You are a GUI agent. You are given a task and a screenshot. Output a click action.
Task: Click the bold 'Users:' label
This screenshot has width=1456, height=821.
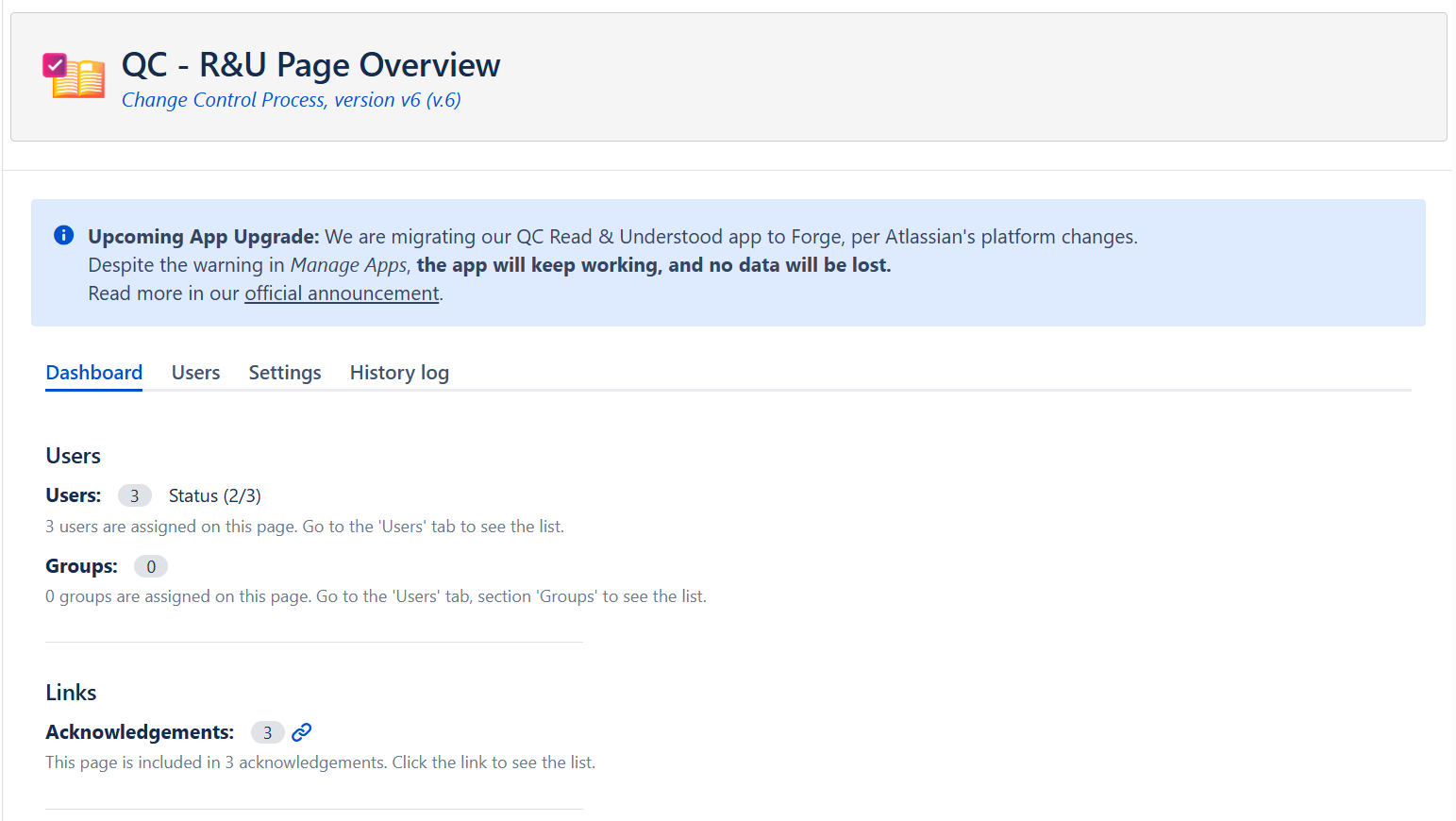74,495
